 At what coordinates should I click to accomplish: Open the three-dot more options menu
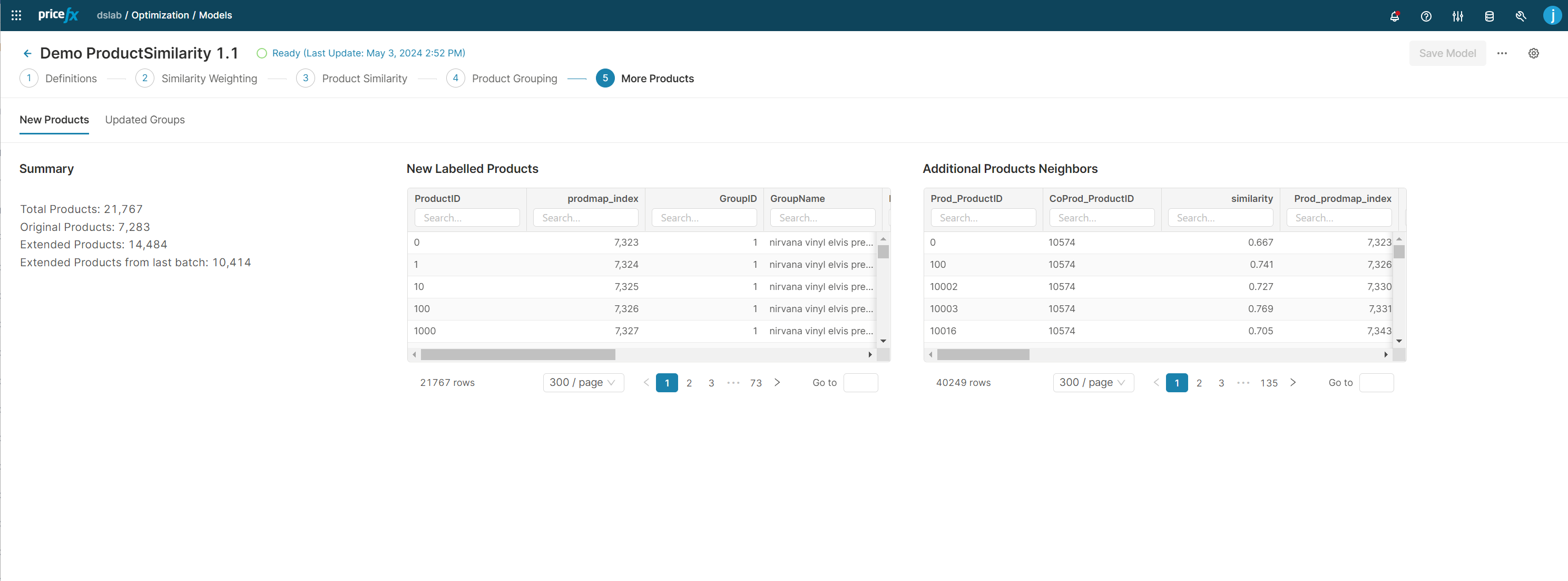pos(1502,54)
